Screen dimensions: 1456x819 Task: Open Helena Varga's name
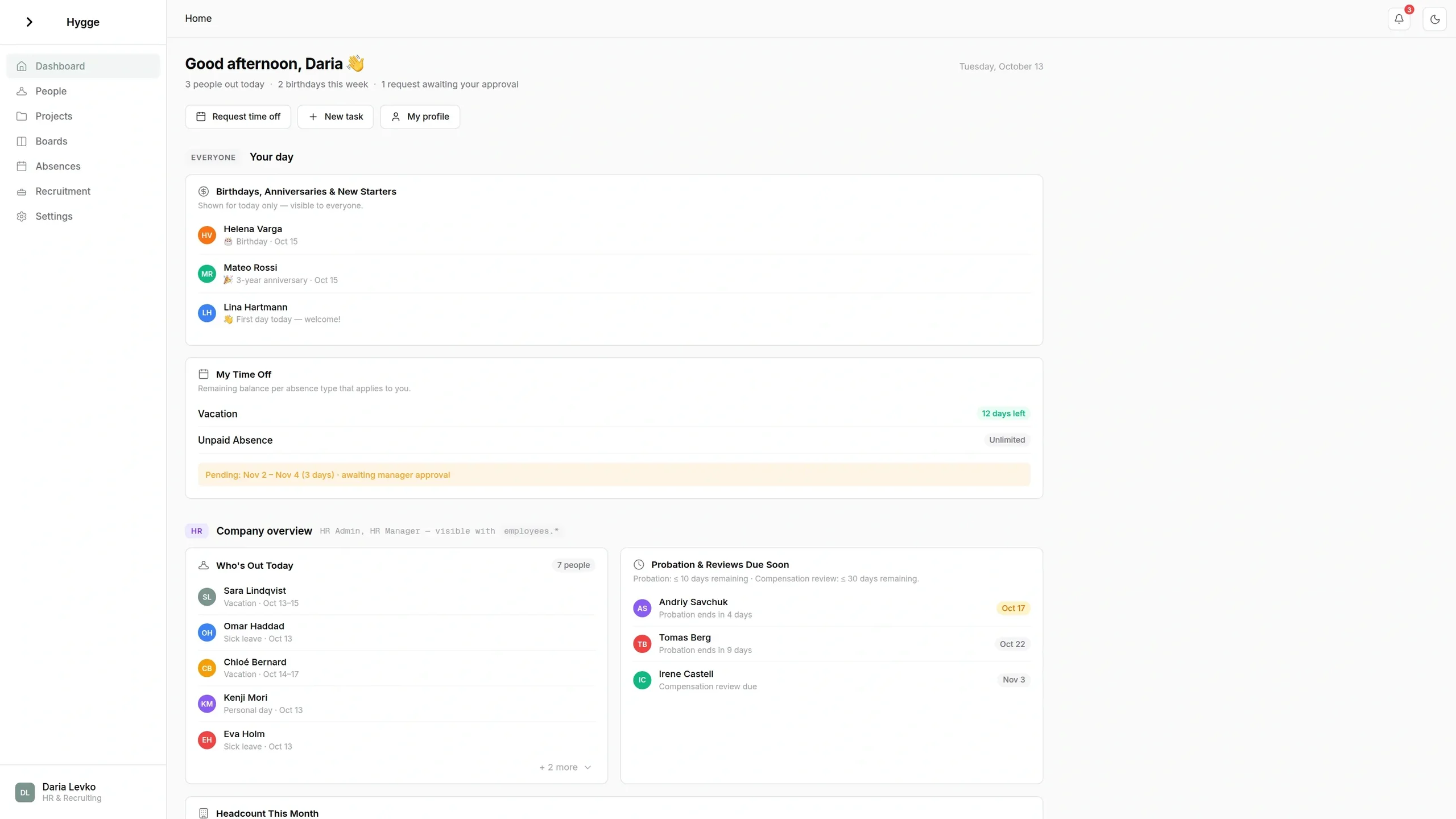pos(253,229)
